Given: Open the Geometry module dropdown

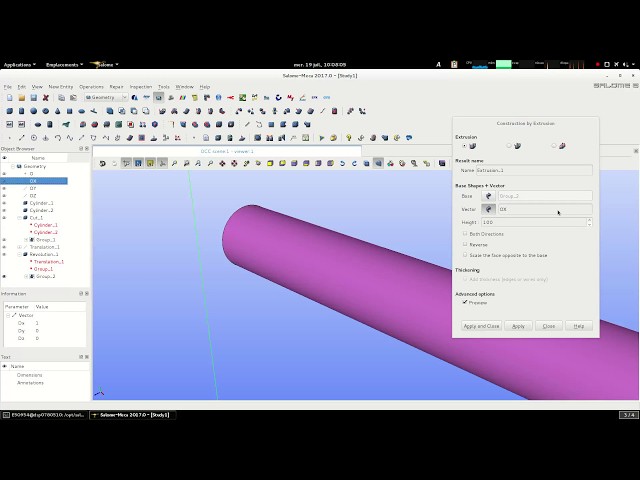Looking at the screenshot, I should 106,98.
